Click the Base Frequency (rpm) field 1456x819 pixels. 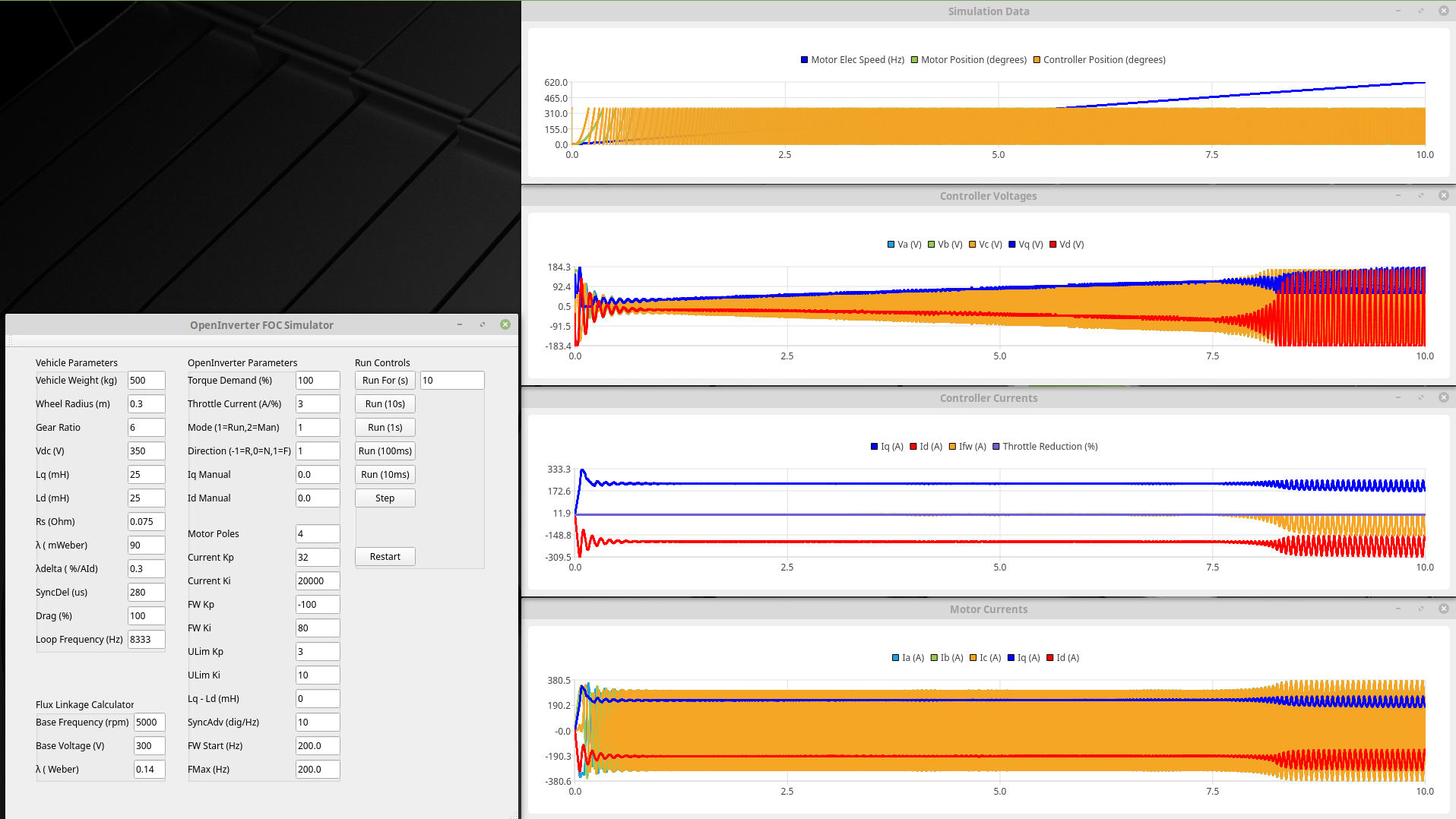(x=149, y=723)
